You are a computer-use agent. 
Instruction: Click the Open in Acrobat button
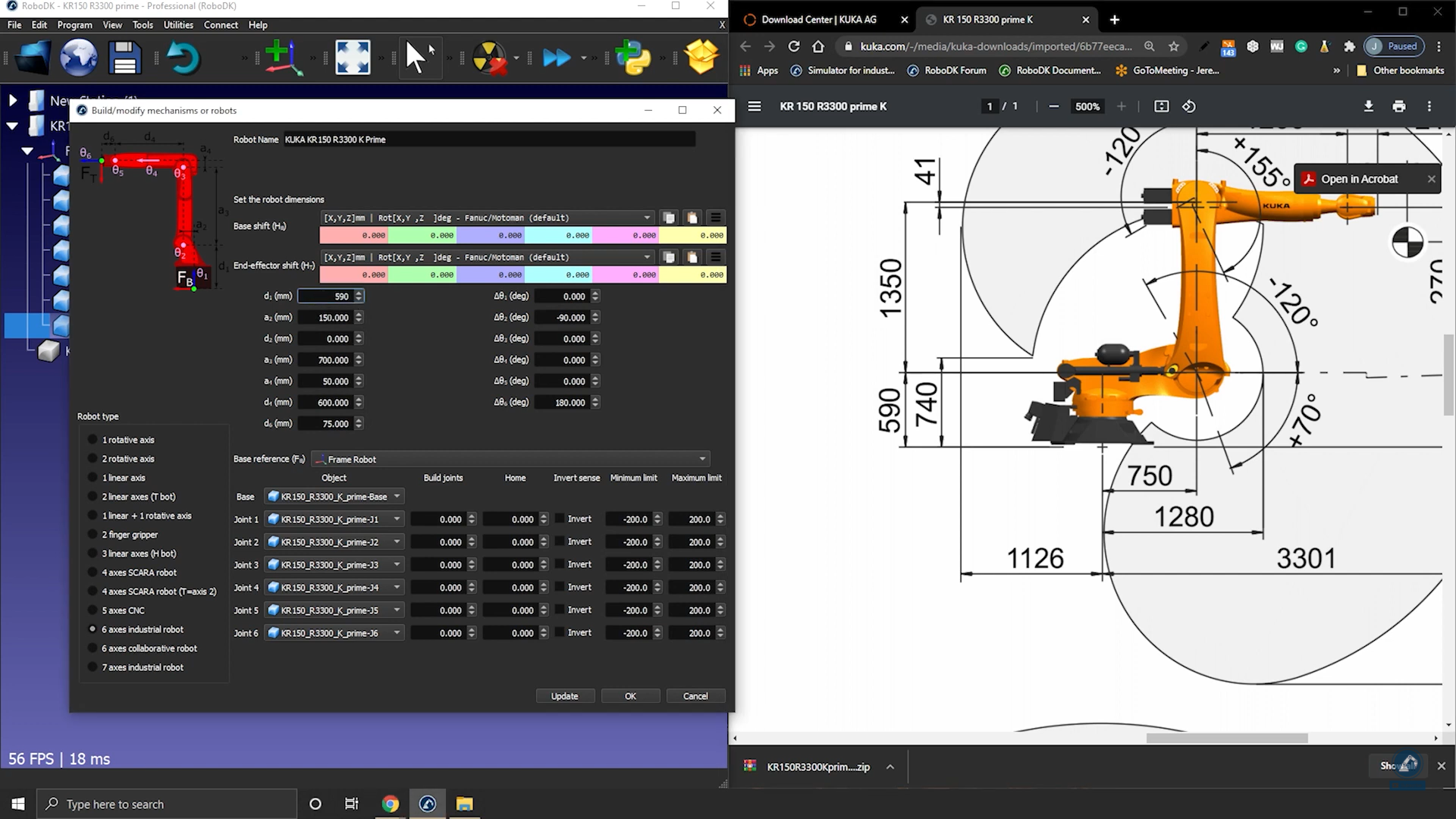1359,179
